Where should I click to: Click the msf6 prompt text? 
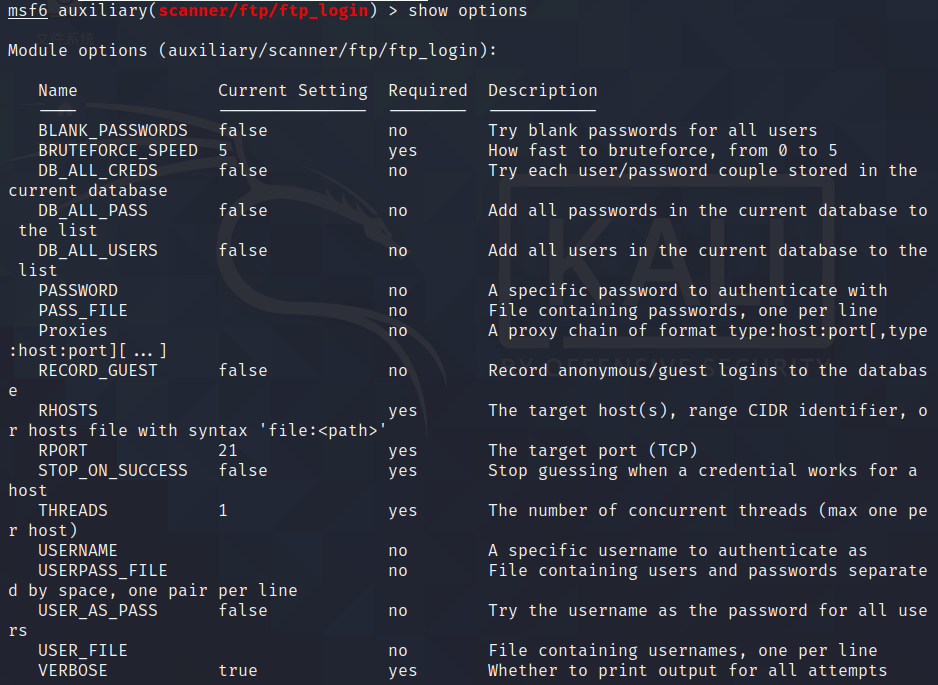[27, 10]
